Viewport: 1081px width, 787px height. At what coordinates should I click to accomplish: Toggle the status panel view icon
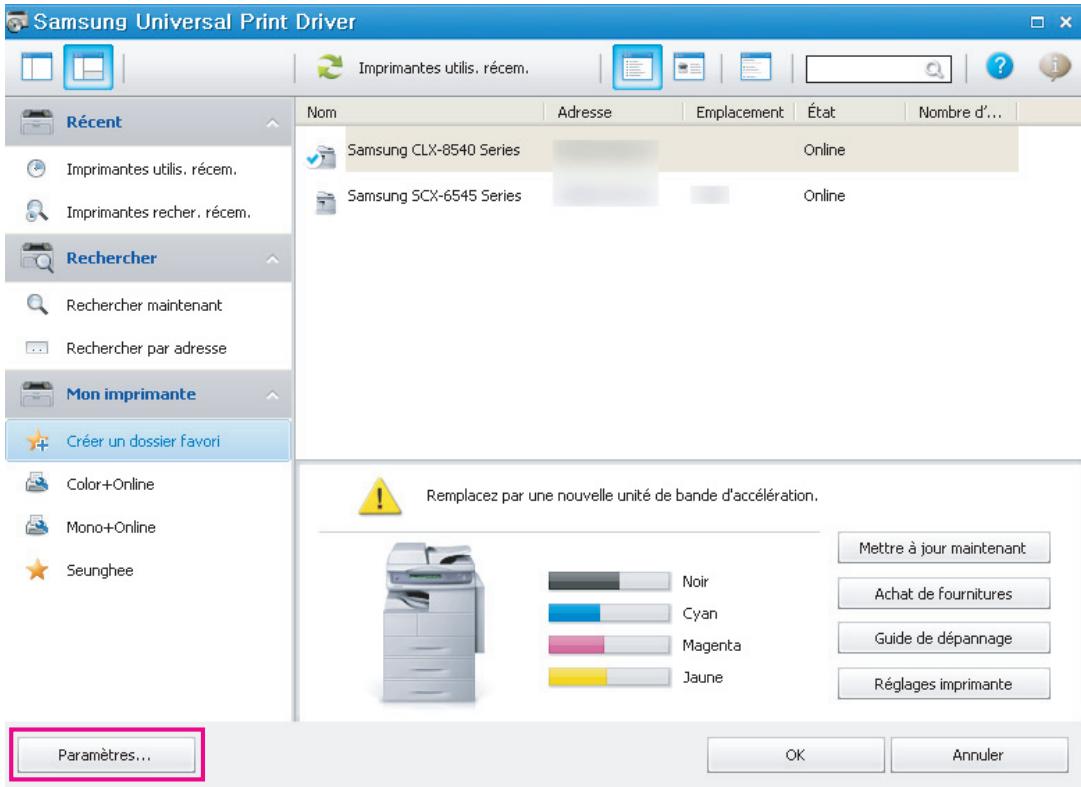tap(756, 67)
